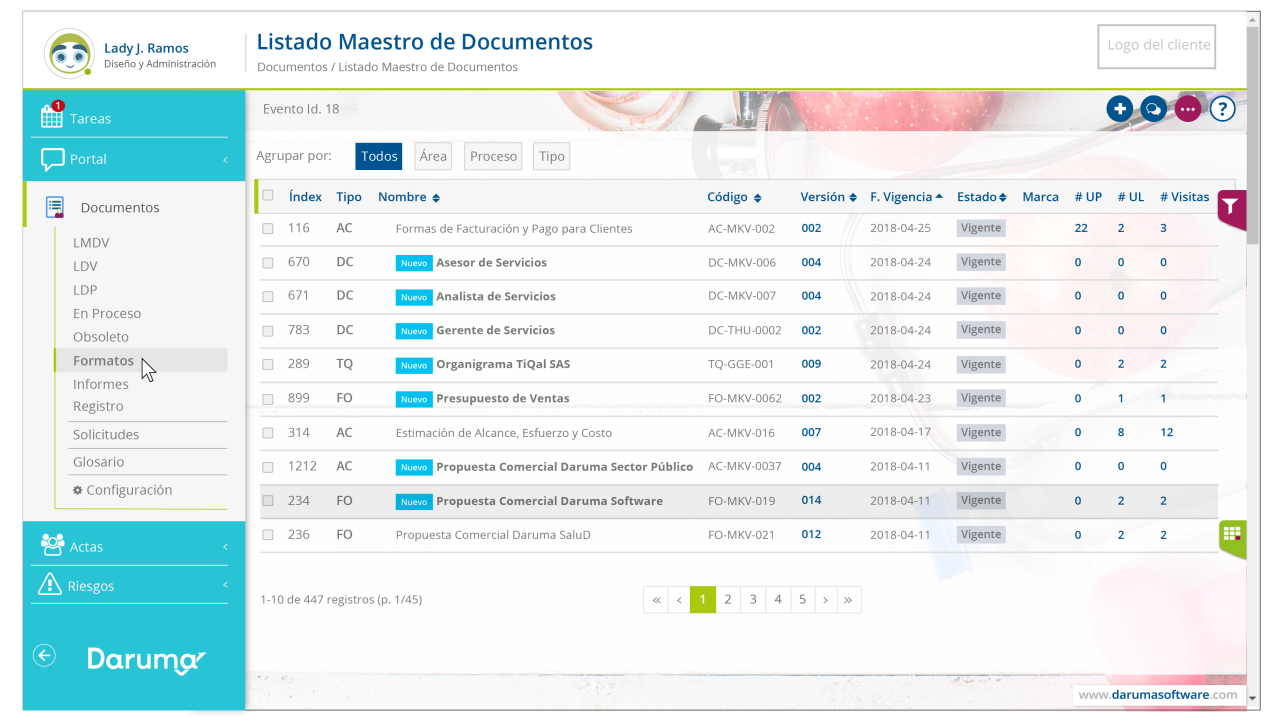Open the magenta filter funnel tab
1280x722 pixels.
(1231, 208)
